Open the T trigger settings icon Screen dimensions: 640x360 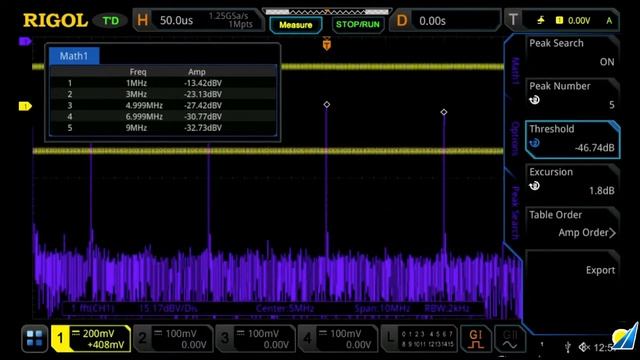[x=513, y=20]
